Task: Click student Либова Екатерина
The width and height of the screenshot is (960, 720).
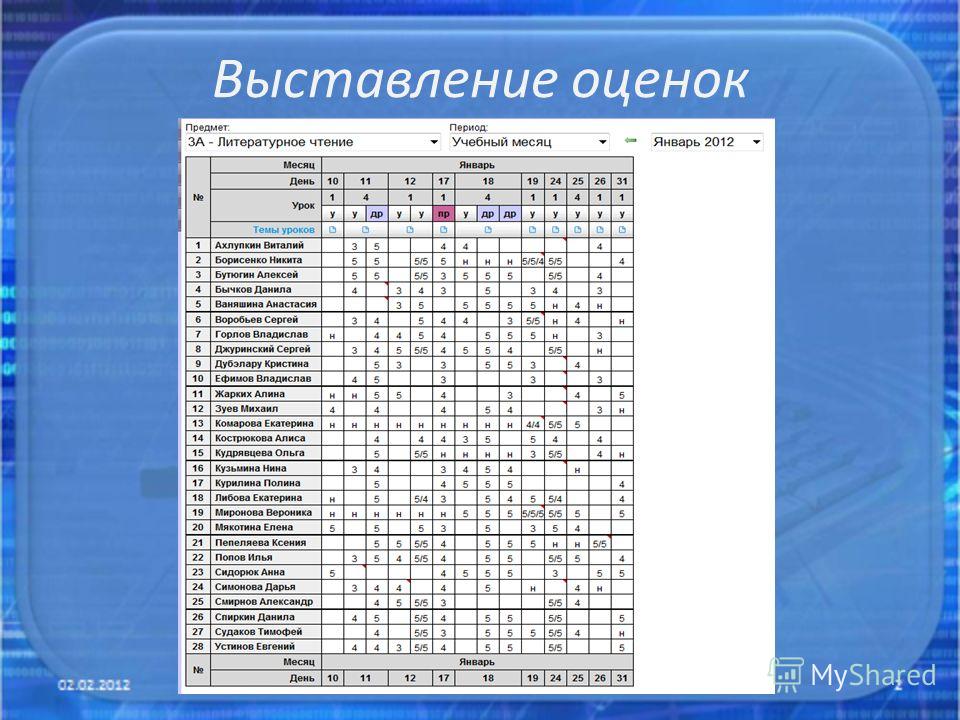Action: [x=258, y=497]
